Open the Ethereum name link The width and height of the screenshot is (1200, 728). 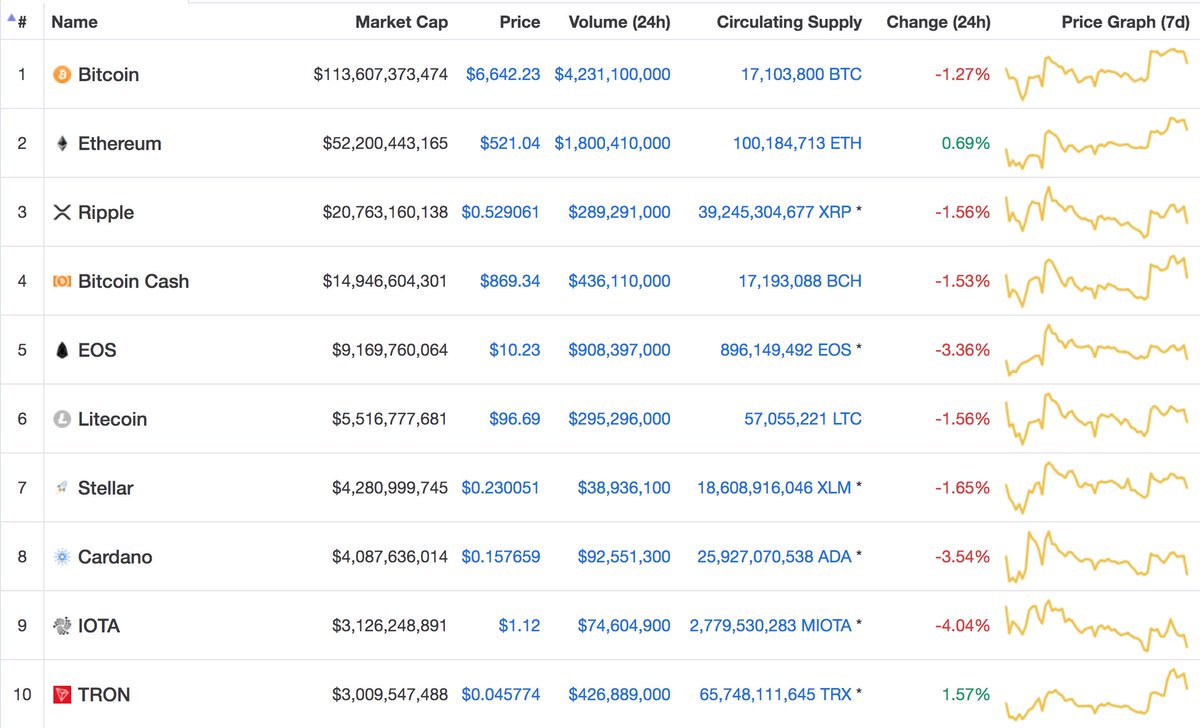[x=119, y=144]
